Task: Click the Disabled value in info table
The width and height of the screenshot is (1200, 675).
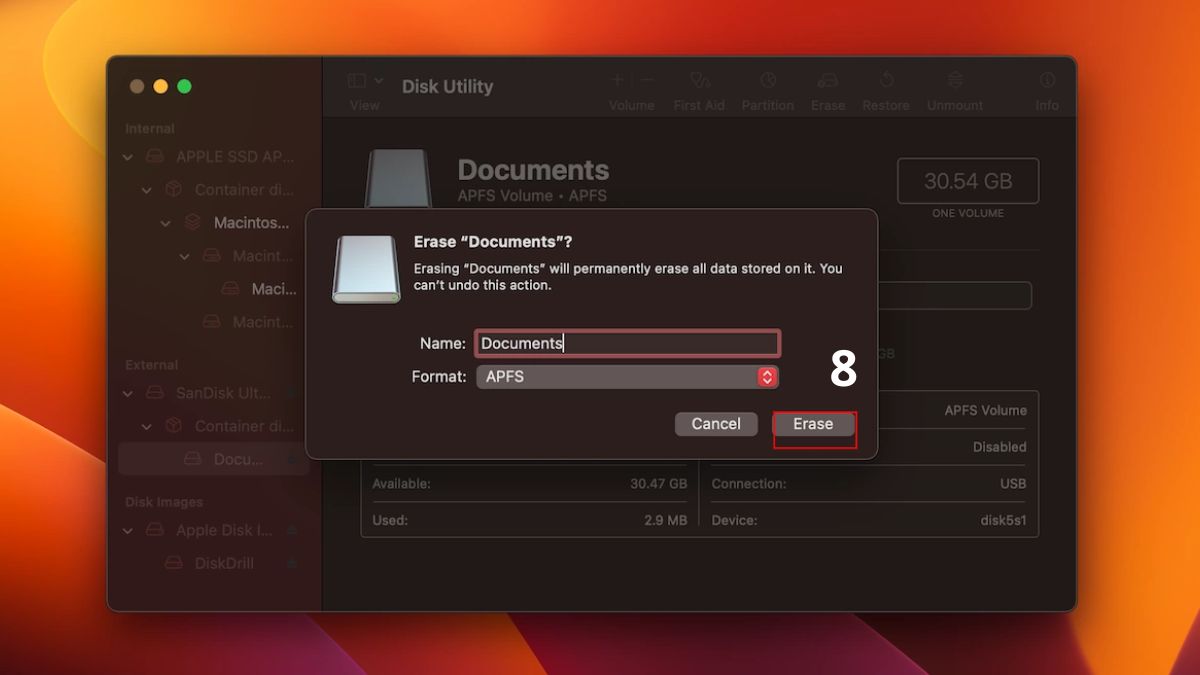Action: (x=1000, y=447)
